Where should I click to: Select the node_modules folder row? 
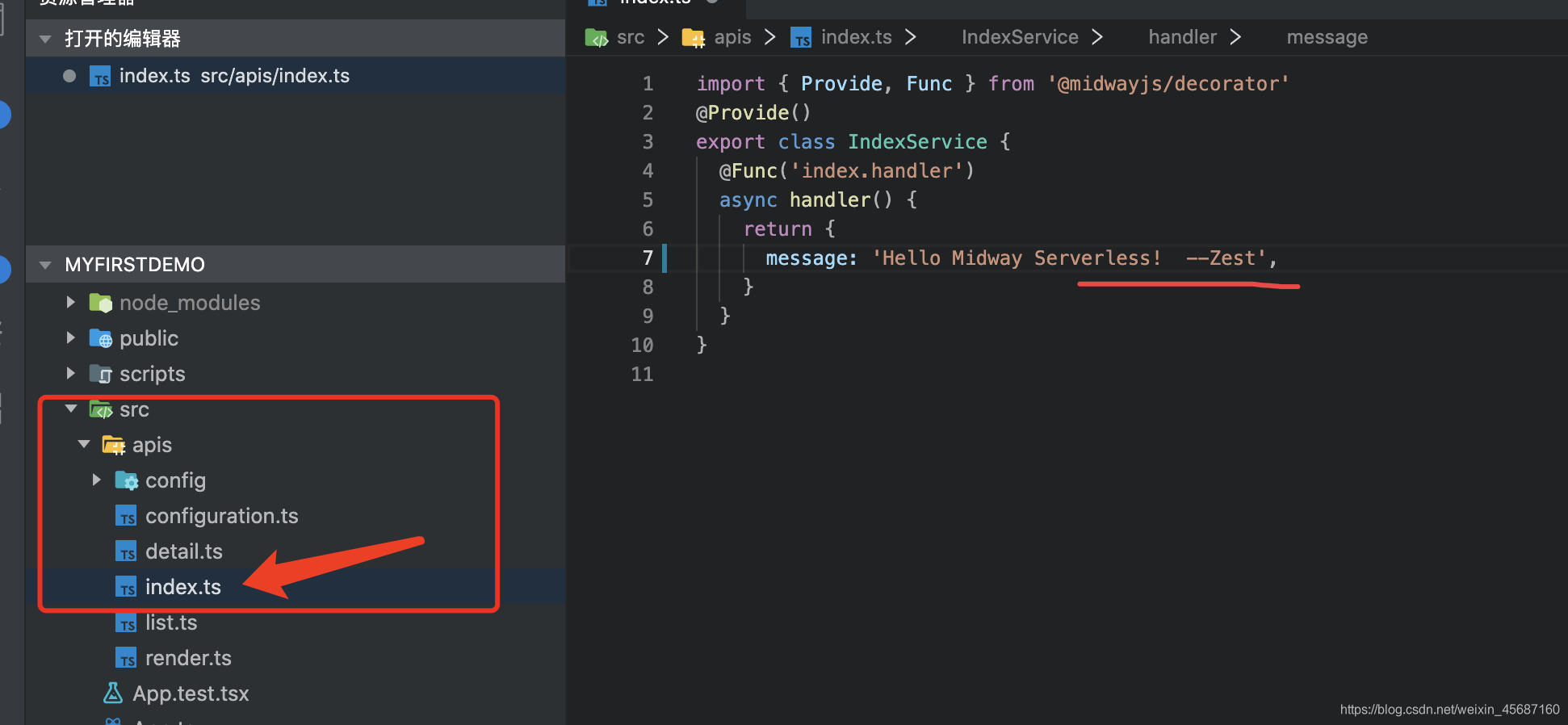[296, 303]
